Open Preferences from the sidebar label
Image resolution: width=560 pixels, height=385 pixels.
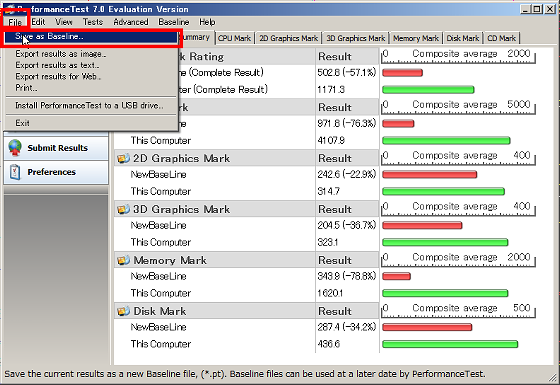pyautogui.click(x=51, y=172)
